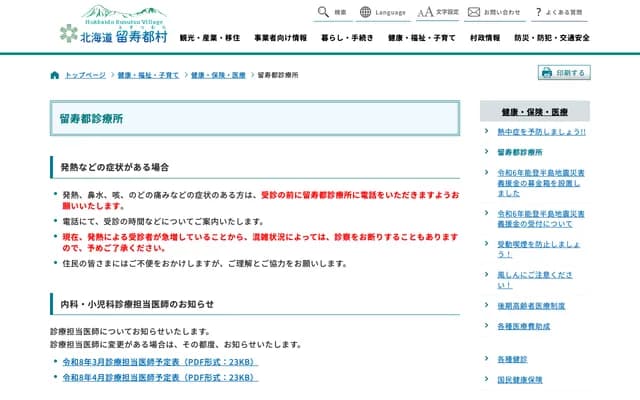Click the 健康・保険・医療 sidebar heading
Image resolution: width=640 pixels, height=400 pixels.
tap(535, 111)
